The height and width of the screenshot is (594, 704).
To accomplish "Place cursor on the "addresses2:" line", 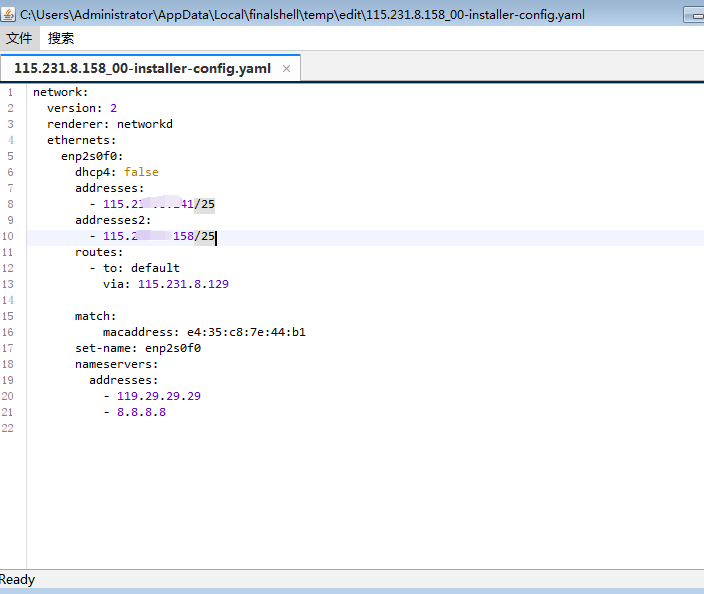I will coord(113,220).
